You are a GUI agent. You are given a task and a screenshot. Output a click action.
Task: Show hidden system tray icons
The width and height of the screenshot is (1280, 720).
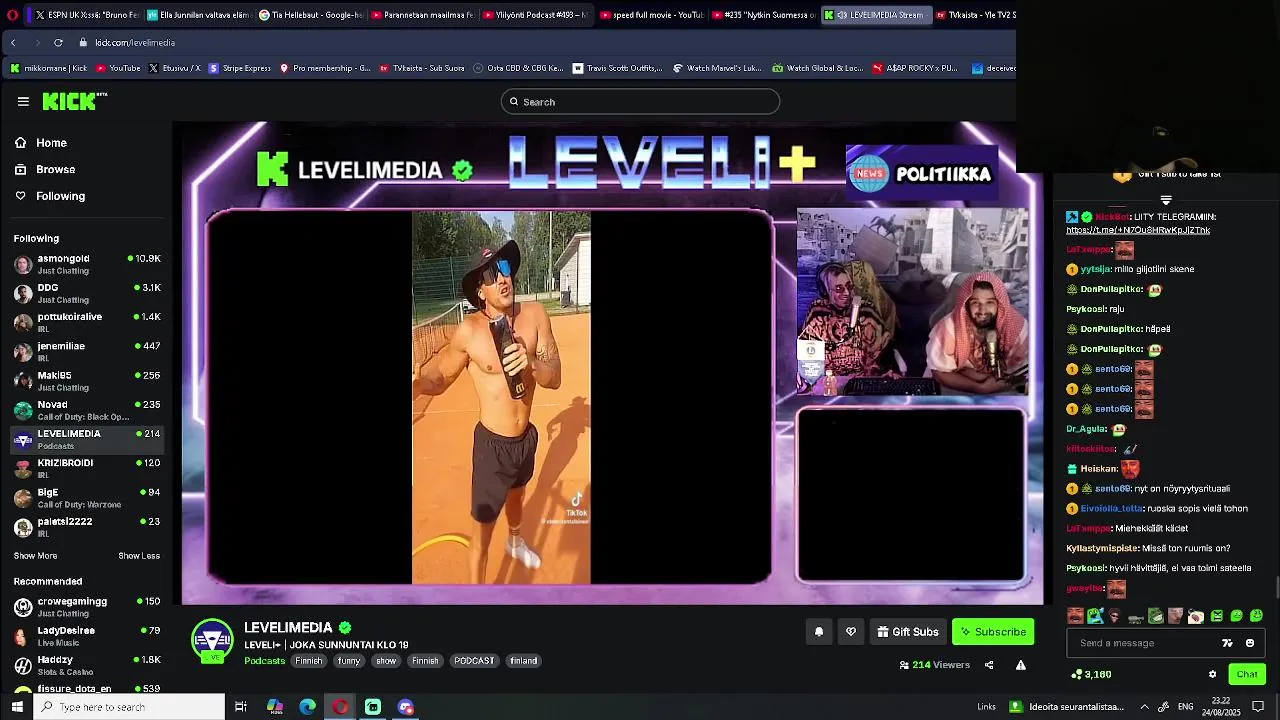[1144, 707]
